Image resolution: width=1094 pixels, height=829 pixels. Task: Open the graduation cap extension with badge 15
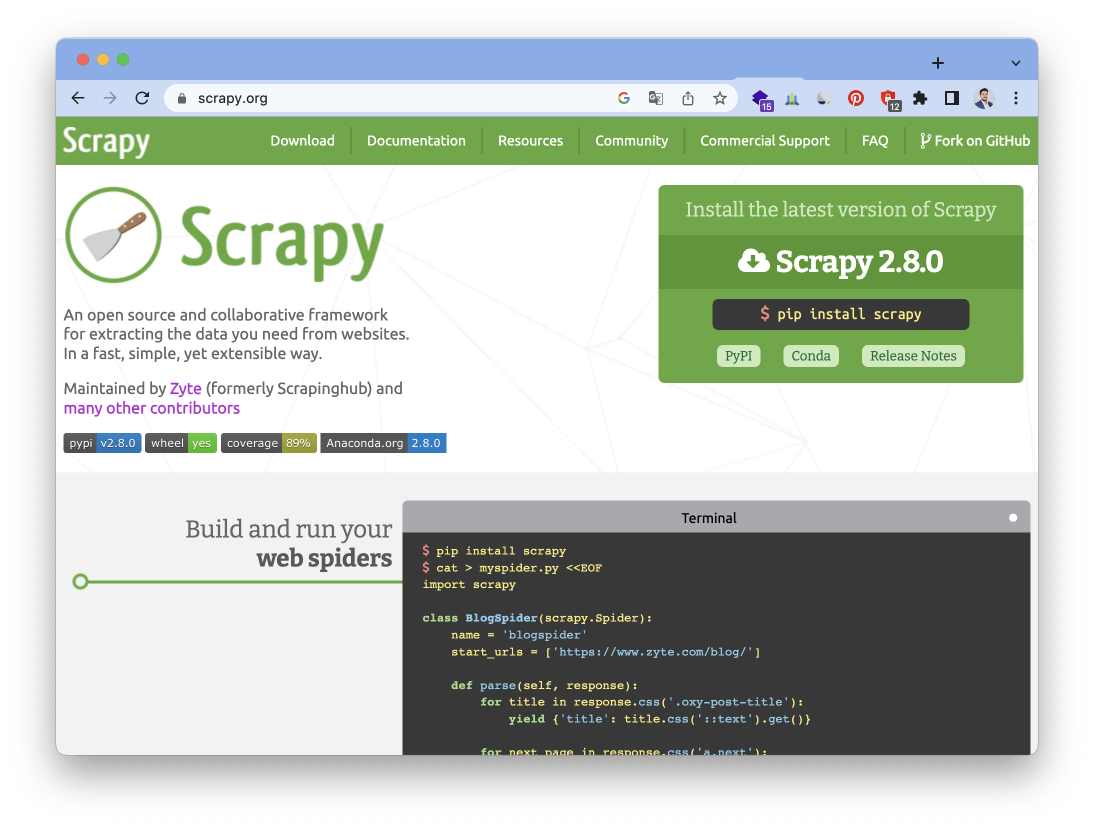(x=761, y=99)
